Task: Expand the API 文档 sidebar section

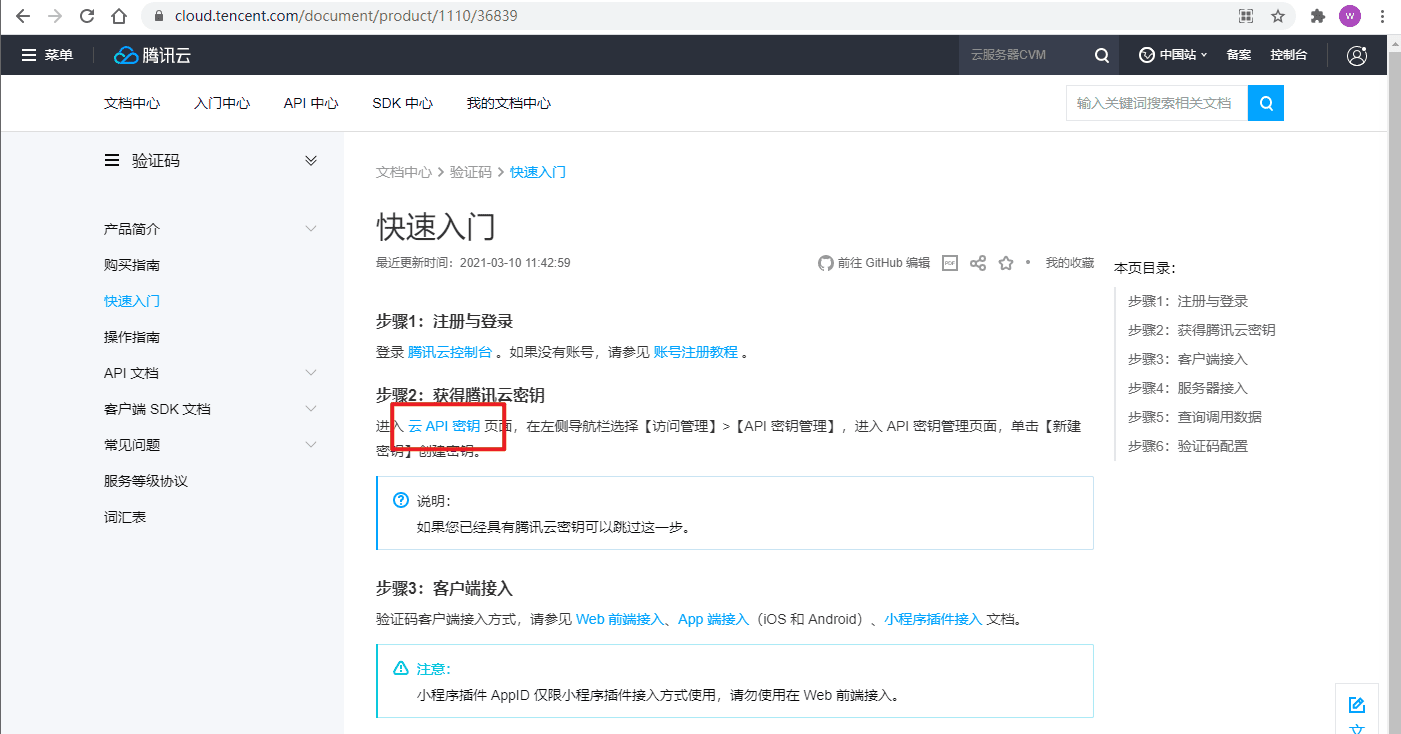Action: click(x=311, y=373)
